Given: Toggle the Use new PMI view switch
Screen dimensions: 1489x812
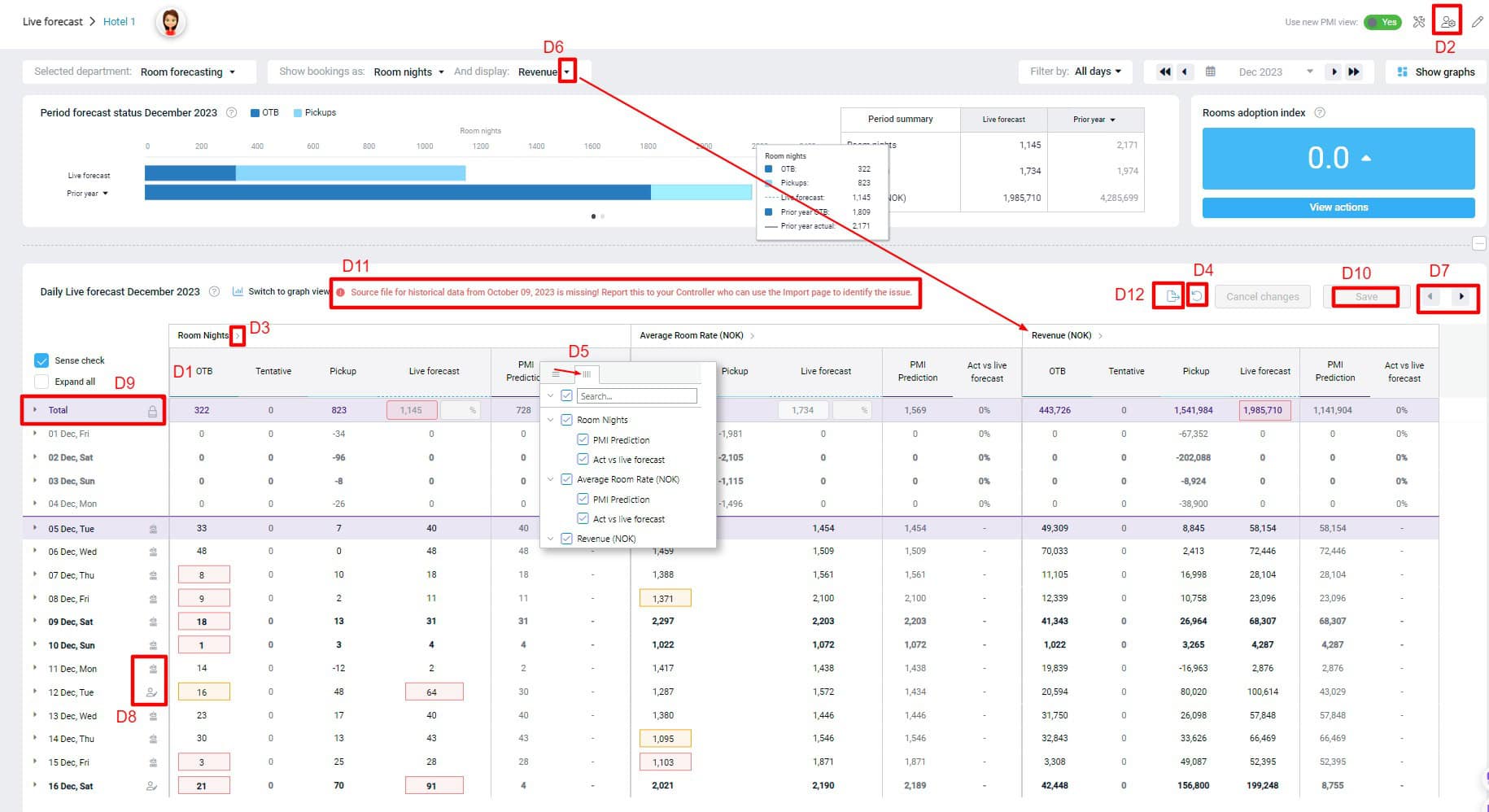Looking at the screenshot, I should pyautogui.click(x=1382, y=22).
